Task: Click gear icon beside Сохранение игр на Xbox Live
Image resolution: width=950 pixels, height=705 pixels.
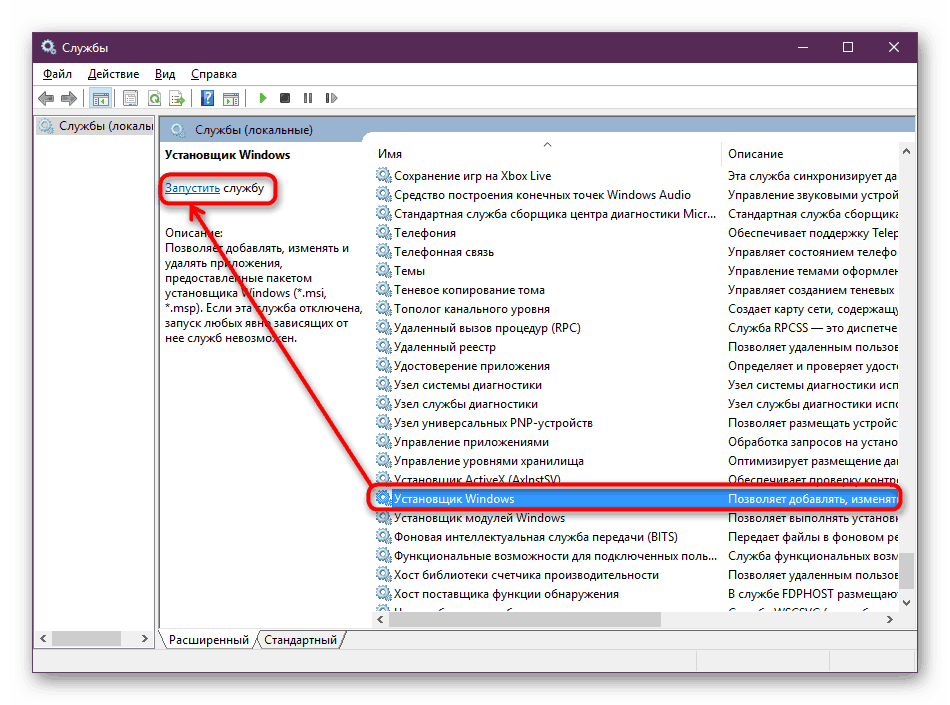Action: (x=384, y=175)
